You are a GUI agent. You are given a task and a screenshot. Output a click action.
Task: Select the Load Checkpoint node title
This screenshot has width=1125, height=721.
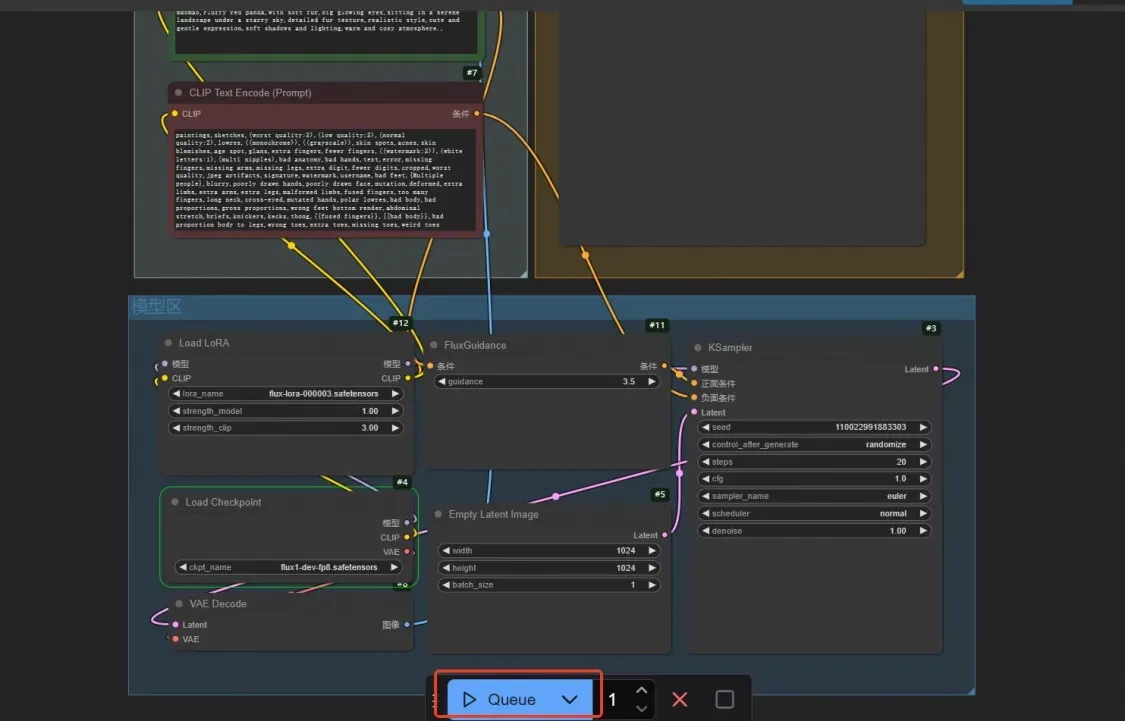[223, 502]
